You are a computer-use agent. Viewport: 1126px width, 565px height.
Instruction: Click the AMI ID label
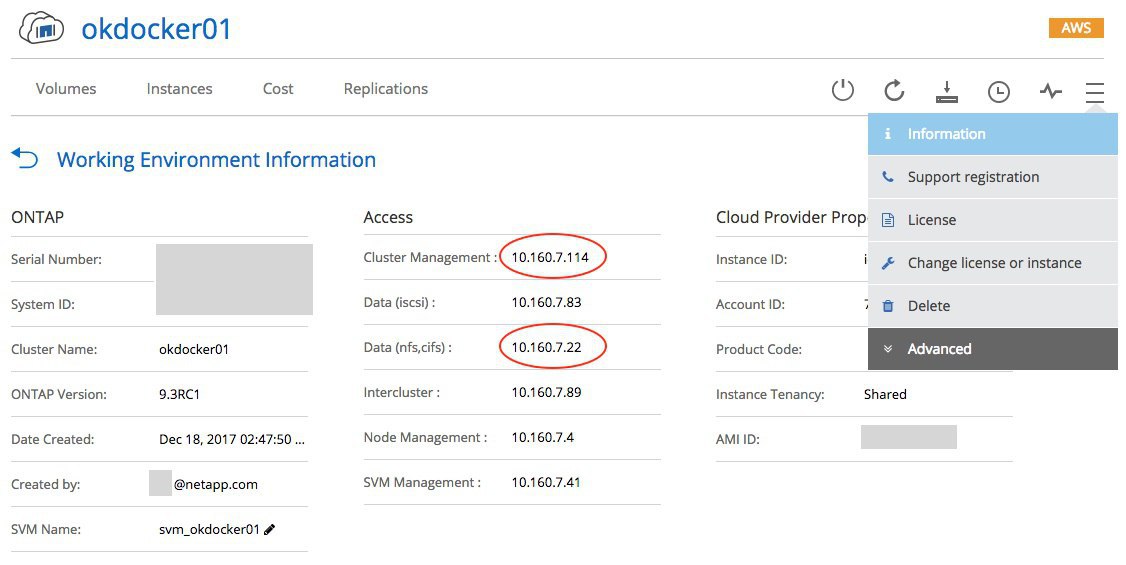738,439
